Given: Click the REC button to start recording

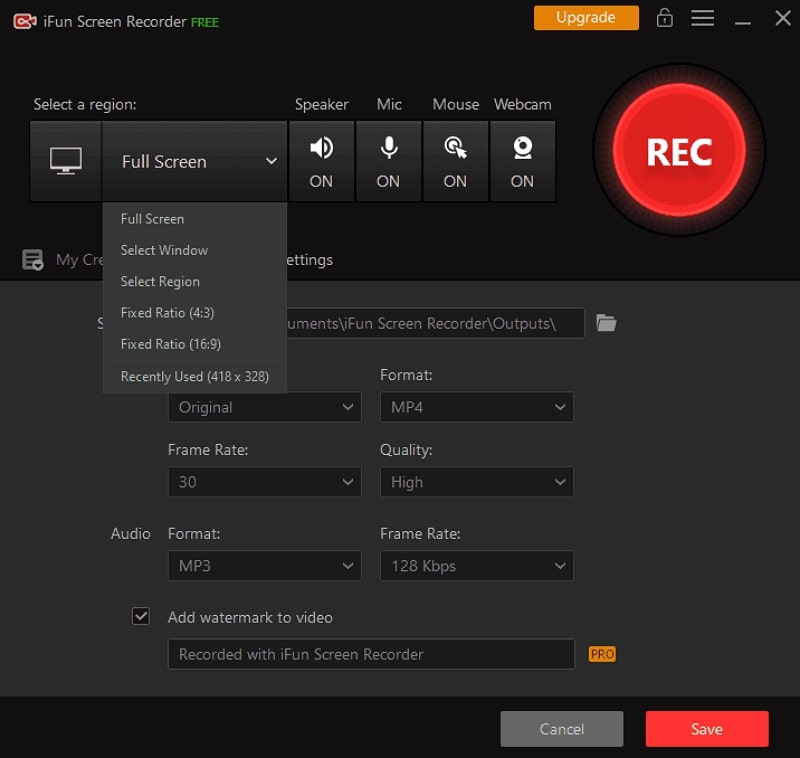Looking at the screenshot, I should [x=679, y=151].
